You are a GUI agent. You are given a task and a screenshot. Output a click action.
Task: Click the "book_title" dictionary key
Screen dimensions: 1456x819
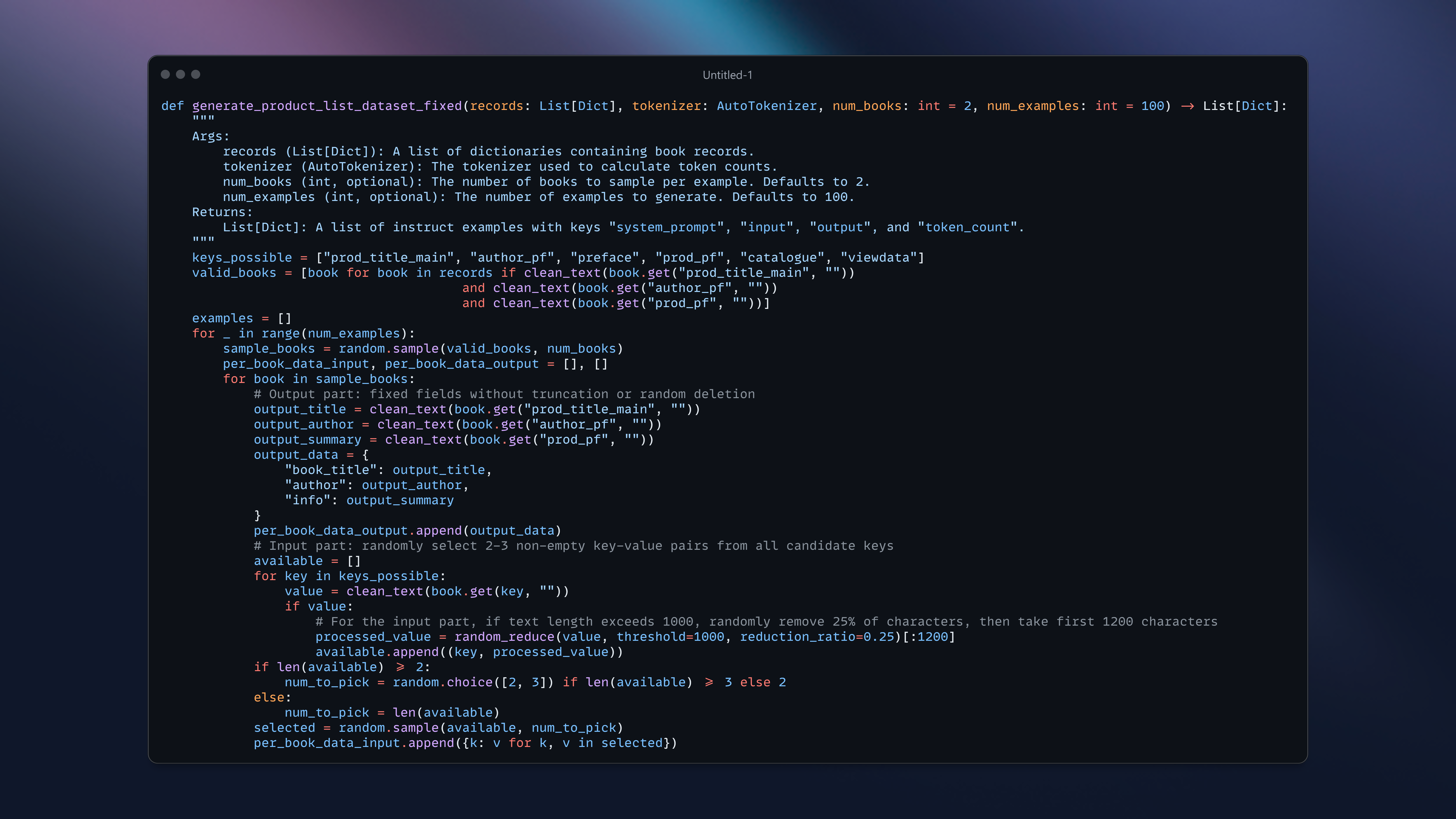coord(330,470)
